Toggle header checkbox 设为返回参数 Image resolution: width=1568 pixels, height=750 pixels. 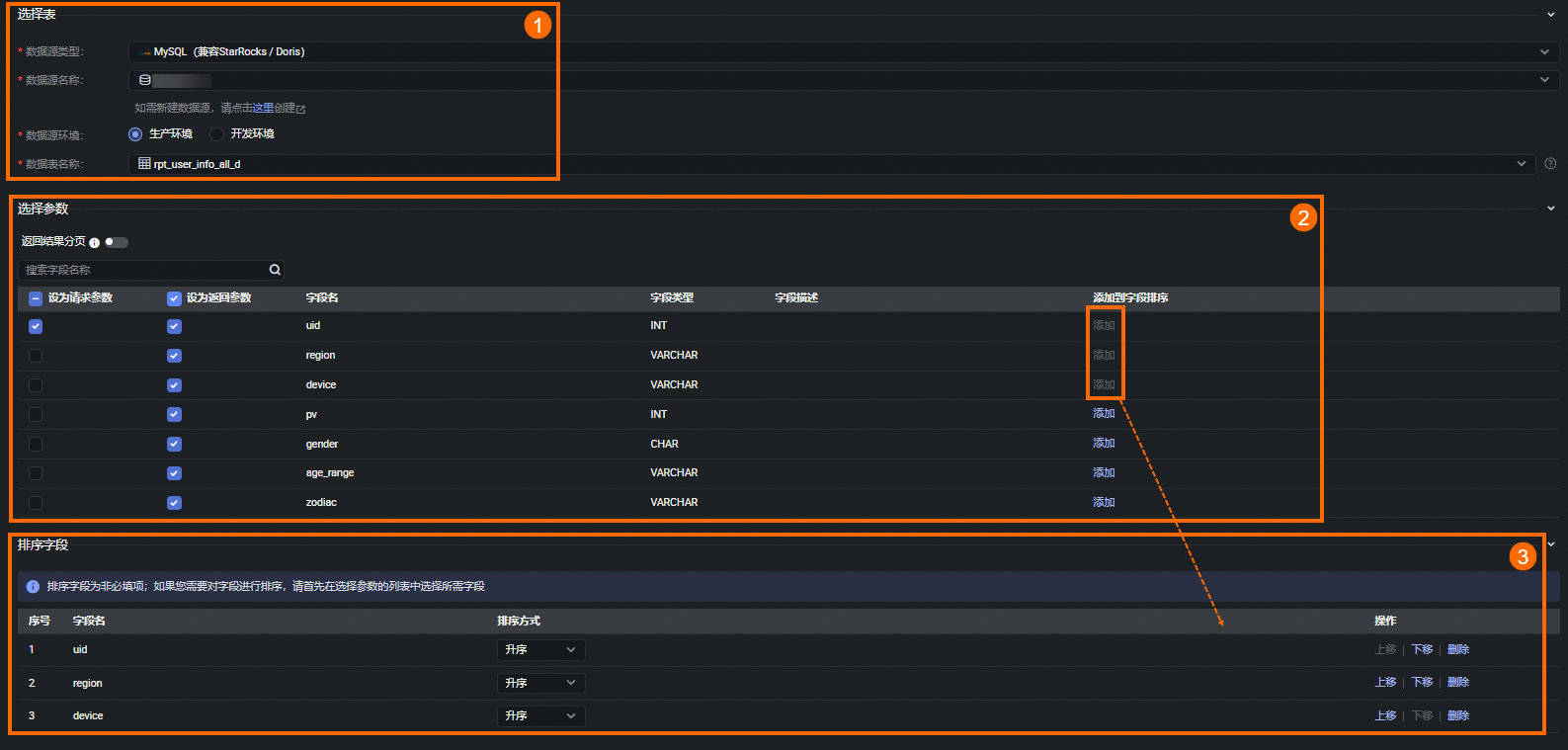pyautogui.click(x=174, y=298)
